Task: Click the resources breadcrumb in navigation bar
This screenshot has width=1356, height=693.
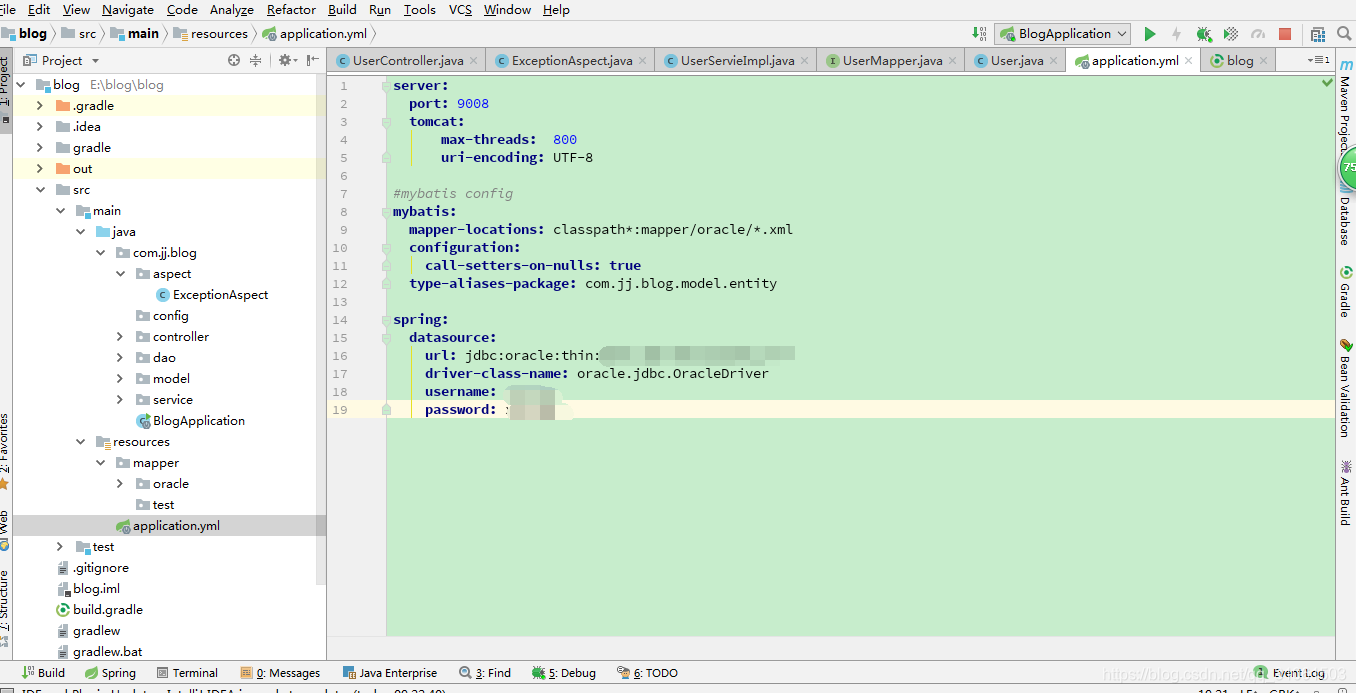Action: point(211,33)
